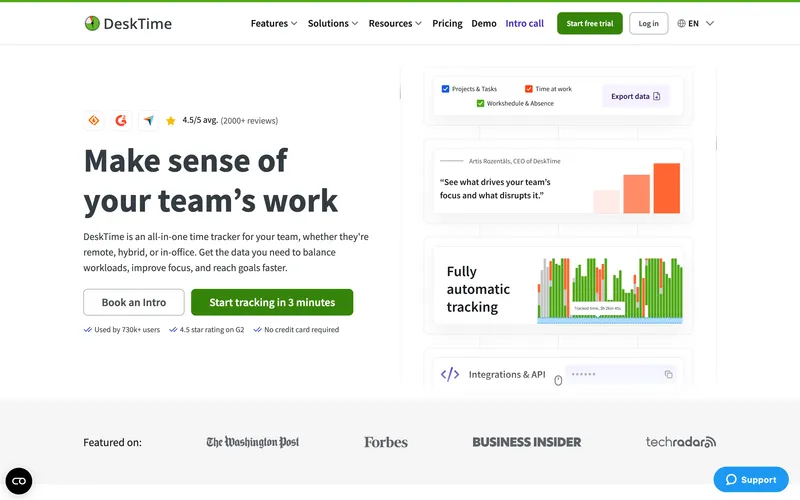The height and width of the screenshot is (500, 800).
Task: Click the yellow star rating icon
Action: click(x=170, y=121)
